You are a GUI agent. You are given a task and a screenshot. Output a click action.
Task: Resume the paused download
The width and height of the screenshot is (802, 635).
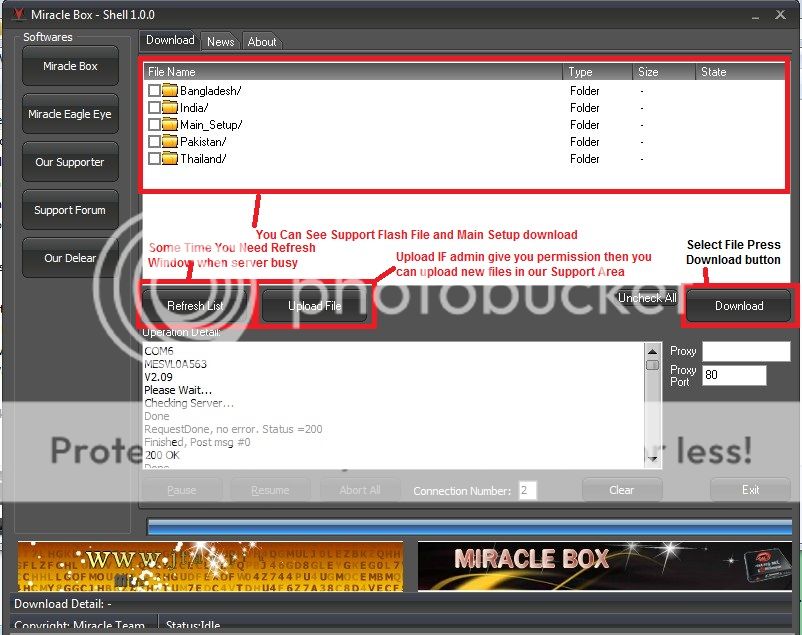point(270,490)
